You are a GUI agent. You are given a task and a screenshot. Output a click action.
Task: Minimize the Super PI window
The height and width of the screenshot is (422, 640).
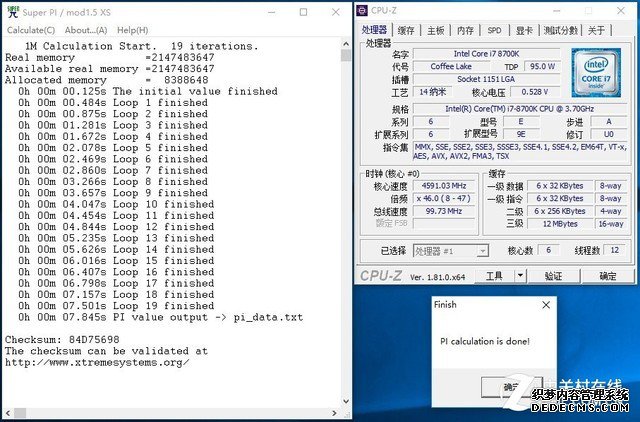pos(271,12)
